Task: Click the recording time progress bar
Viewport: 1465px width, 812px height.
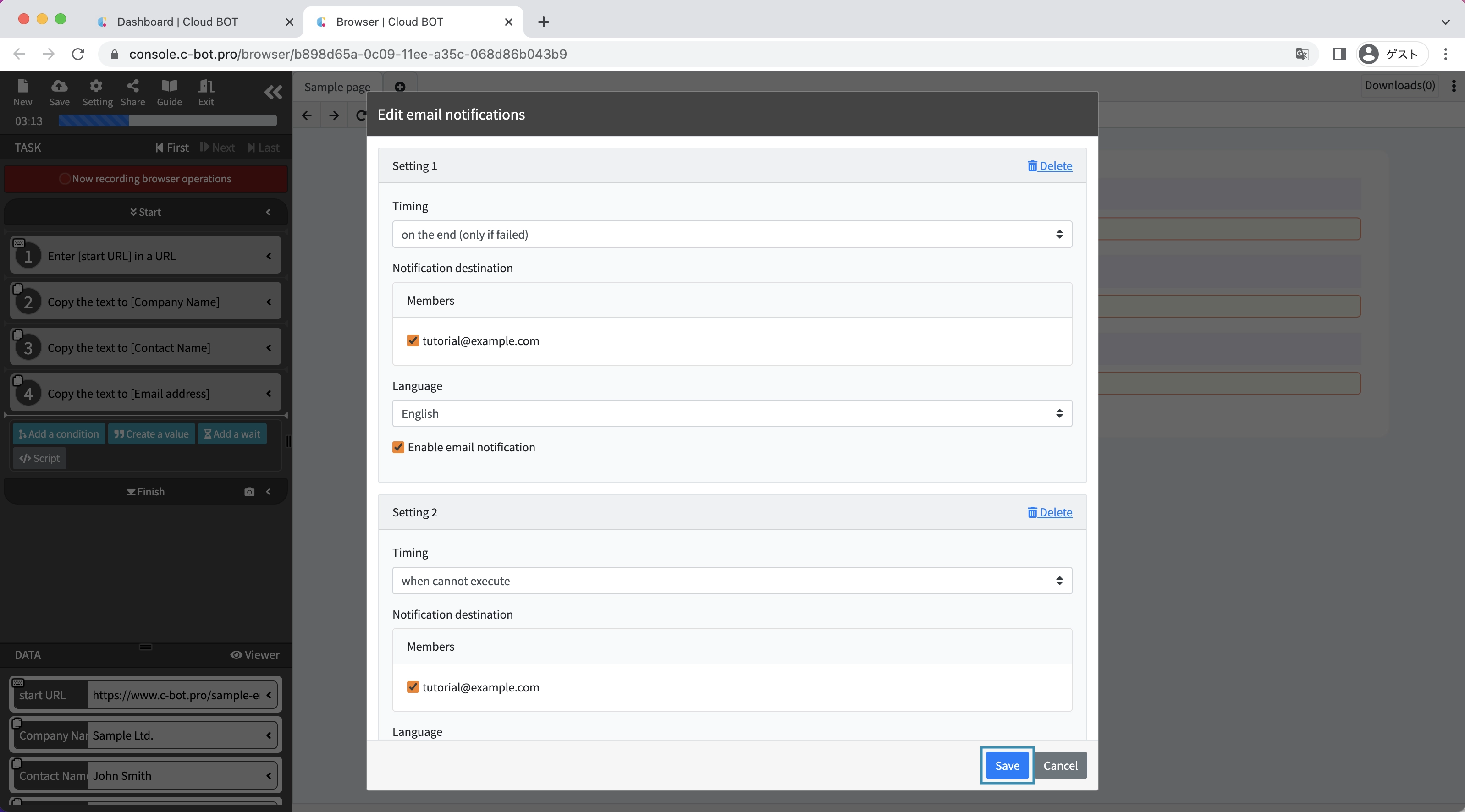Action: (x=167, y=121)
